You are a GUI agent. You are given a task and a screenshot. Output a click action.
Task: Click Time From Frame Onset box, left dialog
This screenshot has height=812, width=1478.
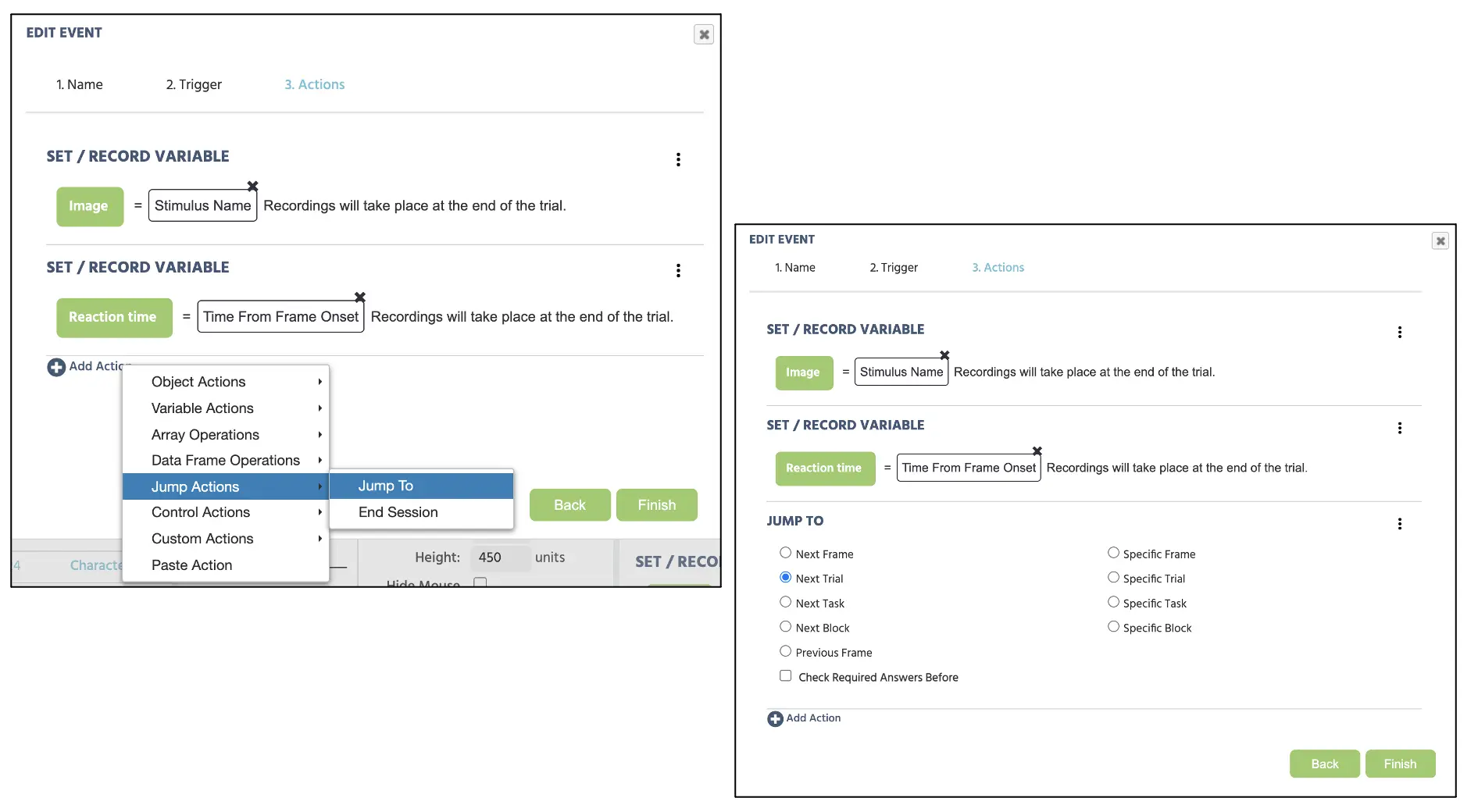pos(281,316)
